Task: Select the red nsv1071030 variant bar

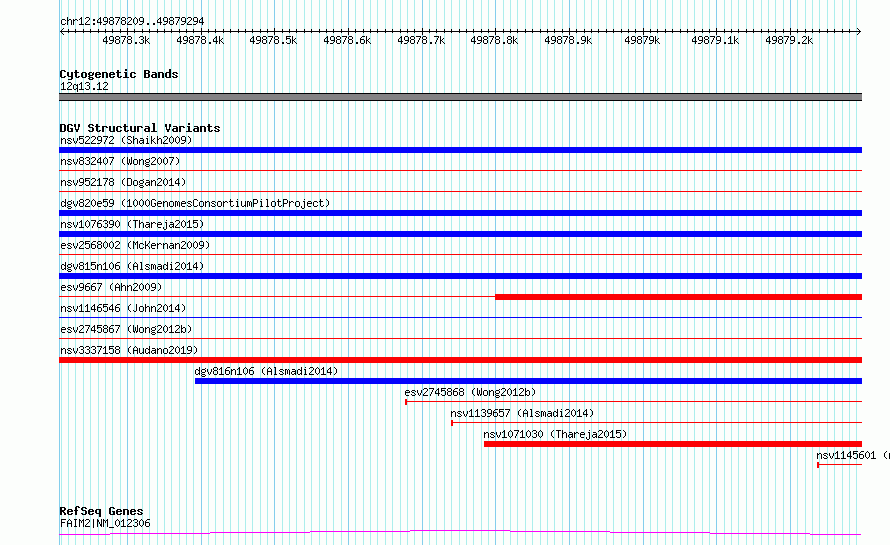Action: coord(673,444)
